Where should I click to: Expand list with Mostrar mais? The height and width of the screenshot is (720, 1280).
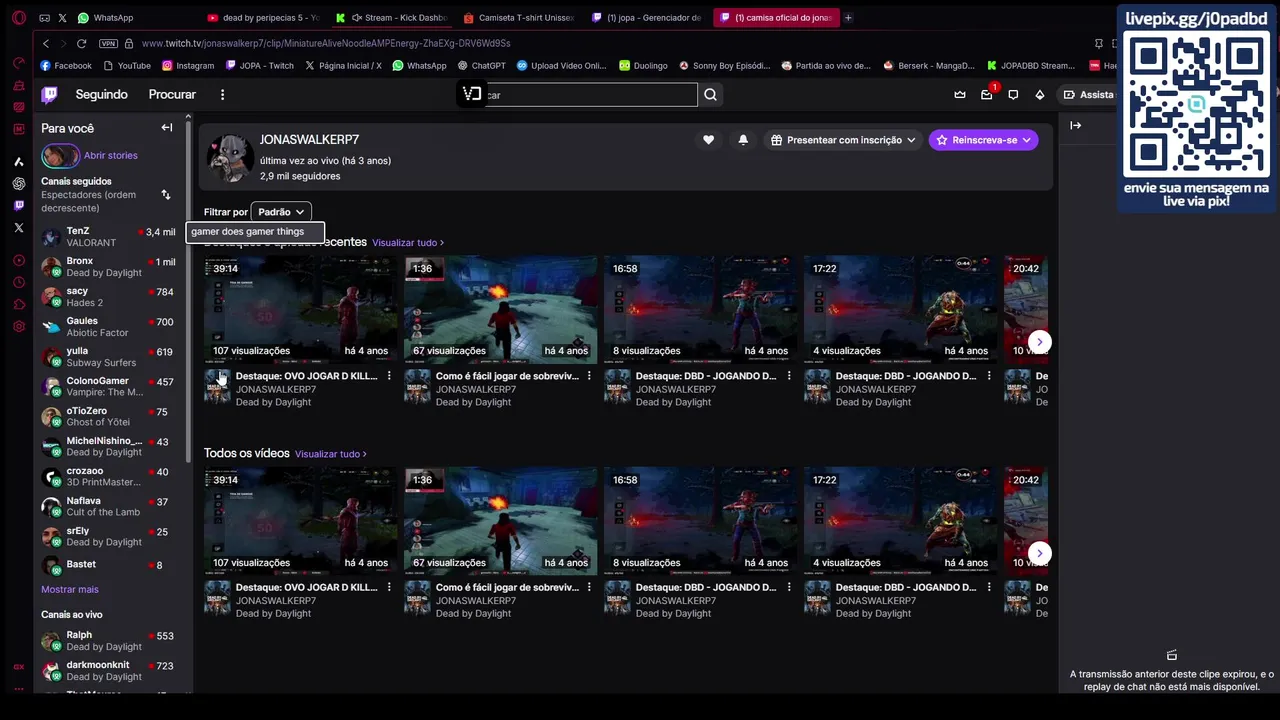[70, 589]
